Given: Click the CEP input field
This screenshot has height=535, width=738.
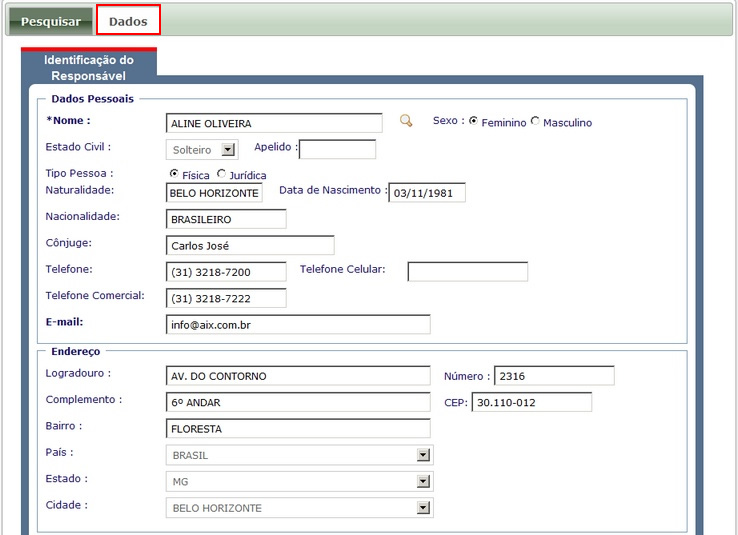Looking at the screenshot, I should [x=531, y=402].
